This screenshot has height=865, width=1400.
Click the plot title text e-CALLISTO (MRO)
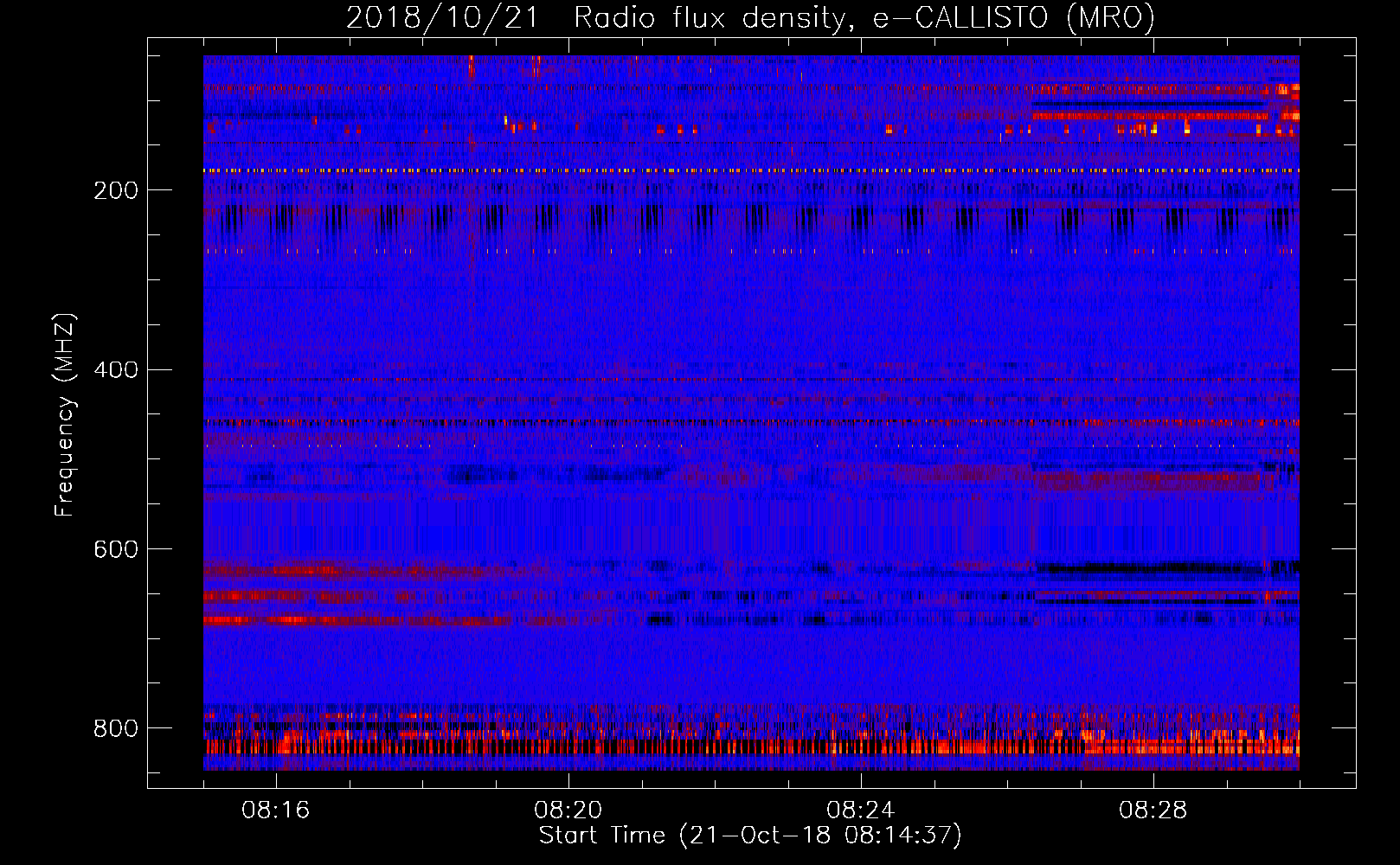click(1013, 17)
